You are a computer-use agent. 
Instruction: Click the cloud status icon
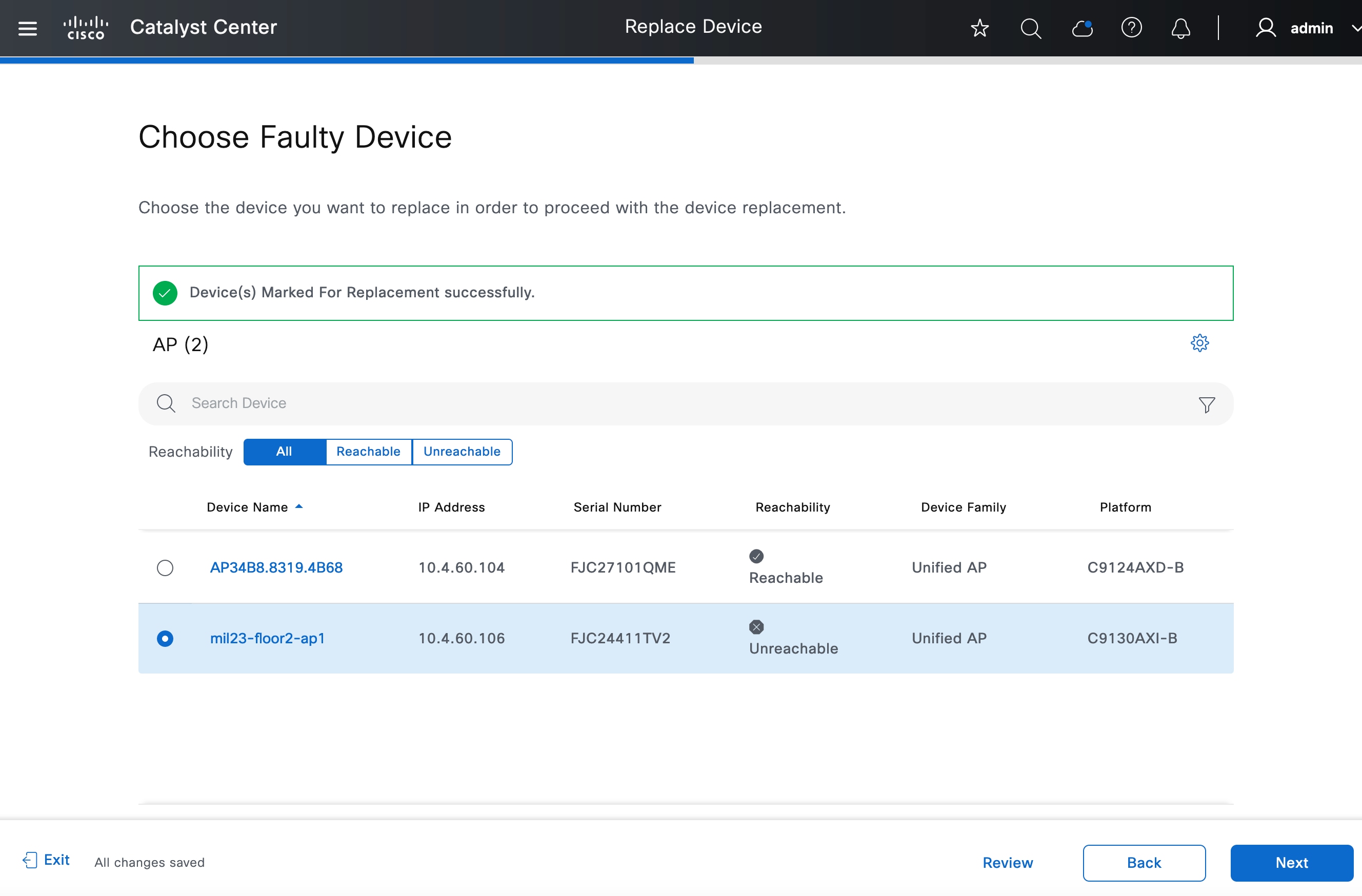tap(1081, 28)
